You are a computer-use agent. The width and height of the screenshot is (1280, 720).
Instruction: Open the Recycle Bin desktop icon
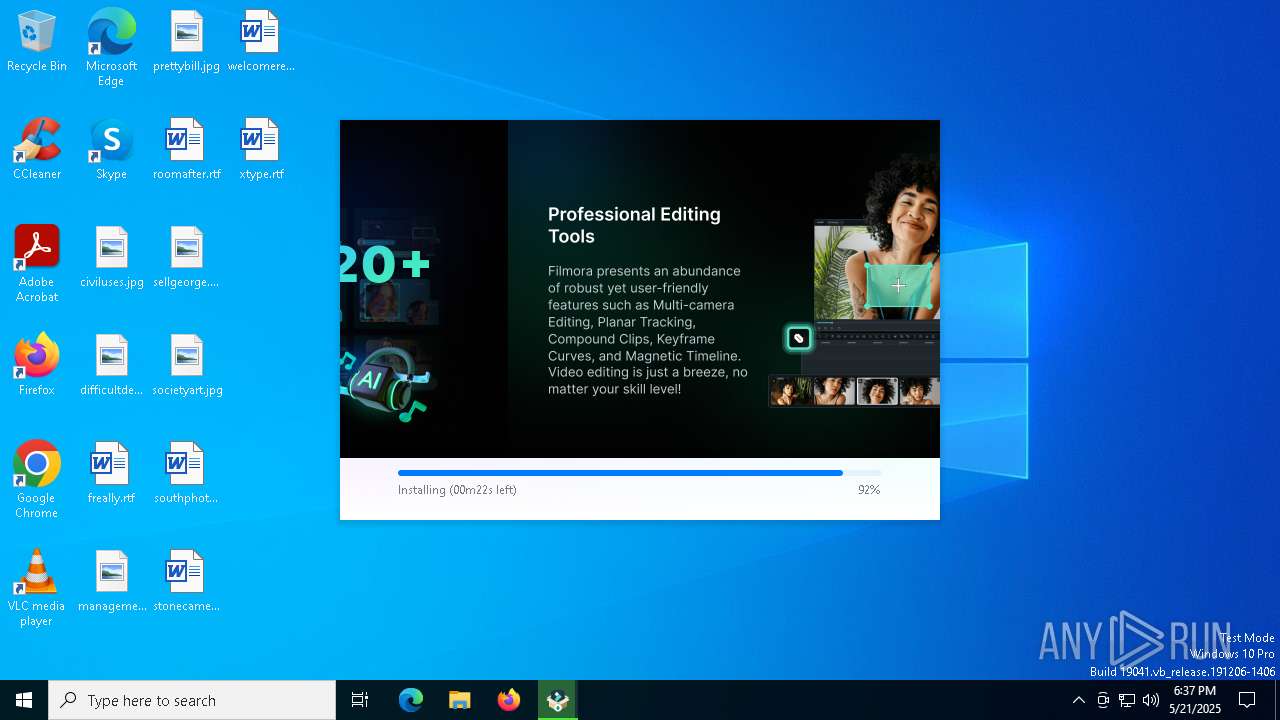pos(37,41)
